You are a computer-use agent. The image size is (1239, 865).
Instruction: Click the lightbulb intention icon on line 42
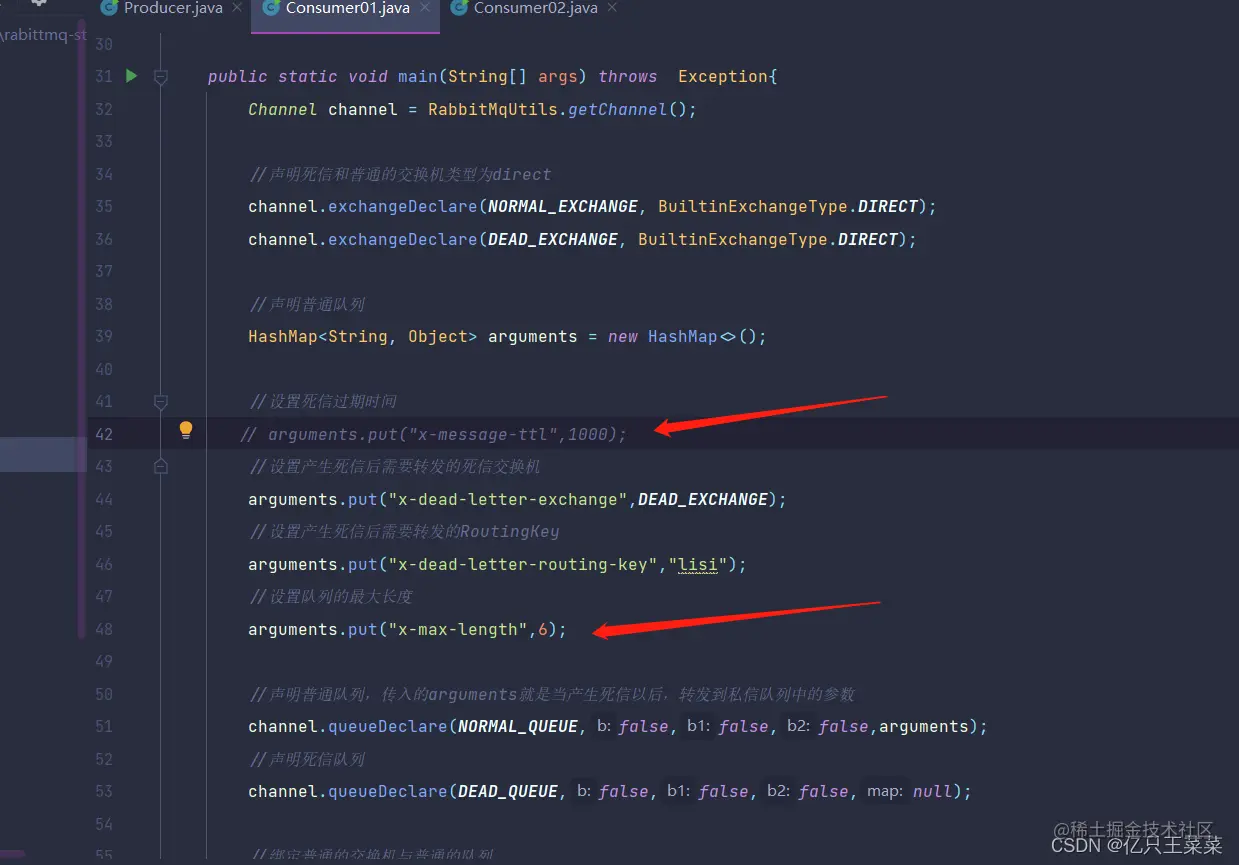pos(186,430)
